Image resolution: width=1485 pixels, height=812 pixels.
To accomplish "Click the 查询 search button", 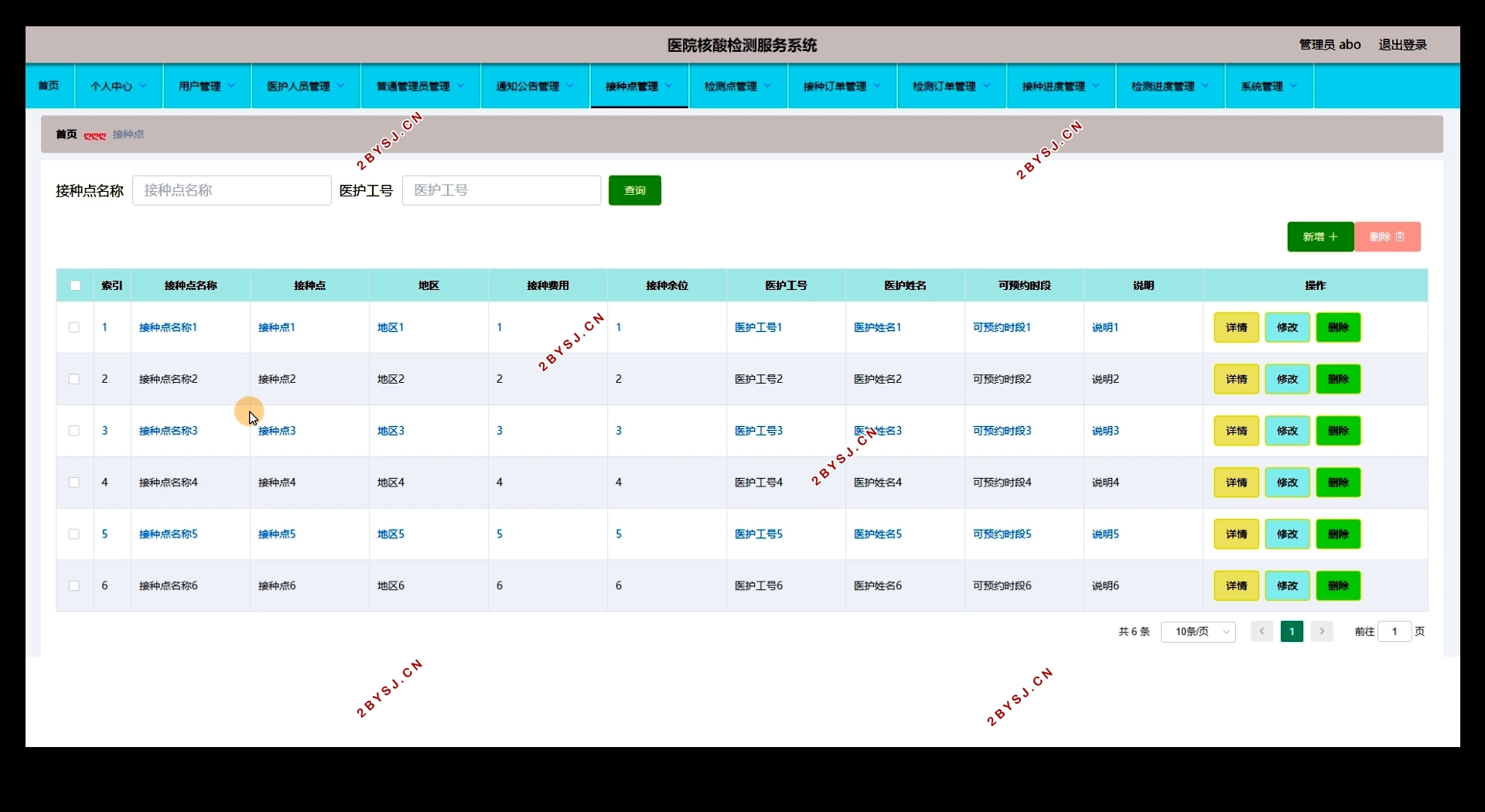I will [x=635, y=190].
